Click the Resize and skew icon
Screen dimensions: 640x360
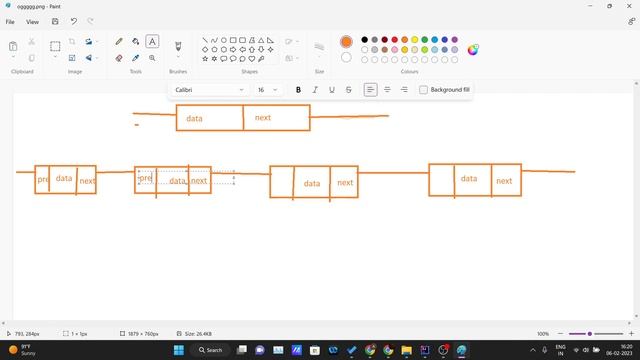(x=72, y=58)
